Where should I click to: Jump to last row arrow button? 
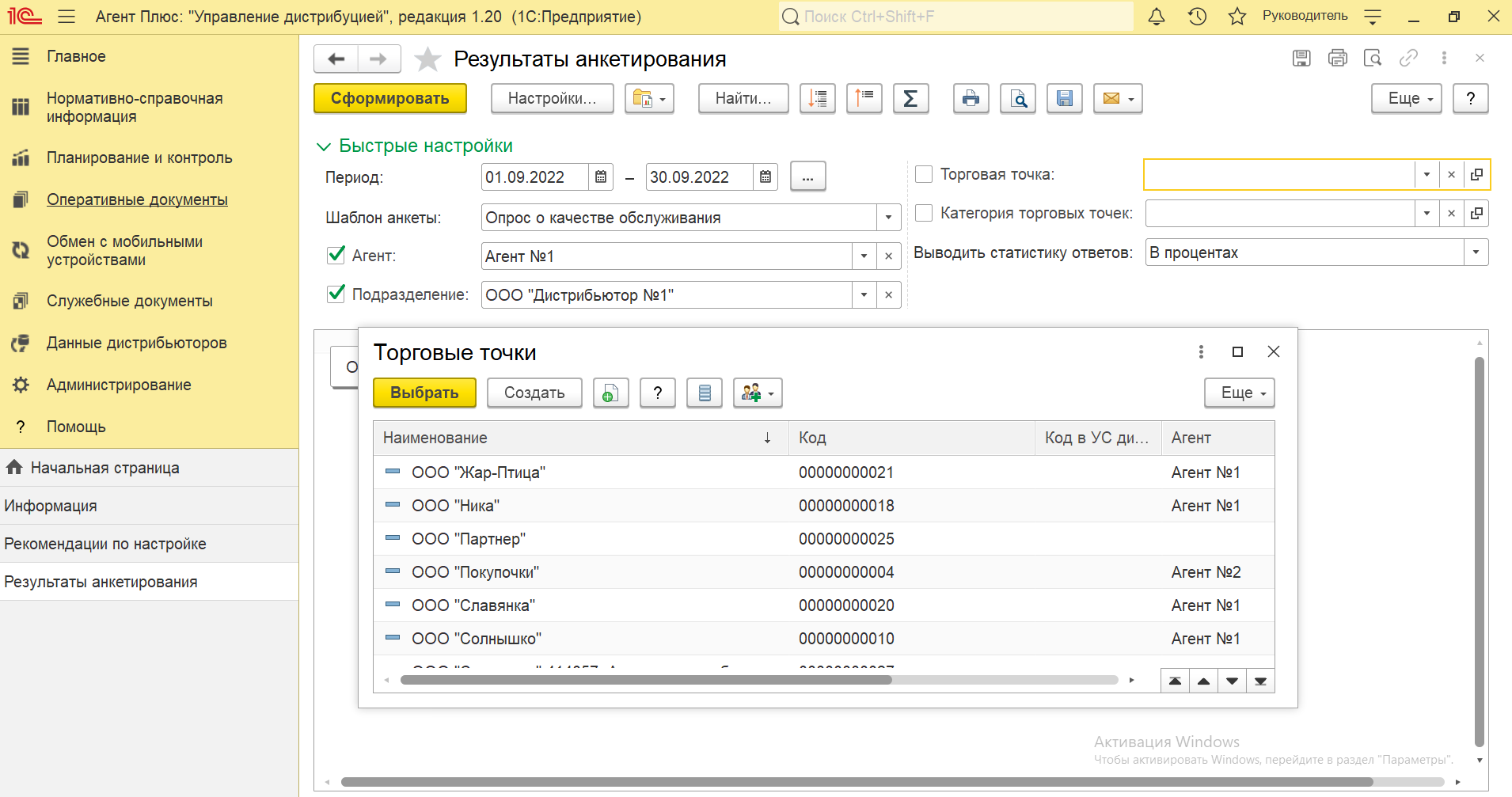tap(1260, 681)
